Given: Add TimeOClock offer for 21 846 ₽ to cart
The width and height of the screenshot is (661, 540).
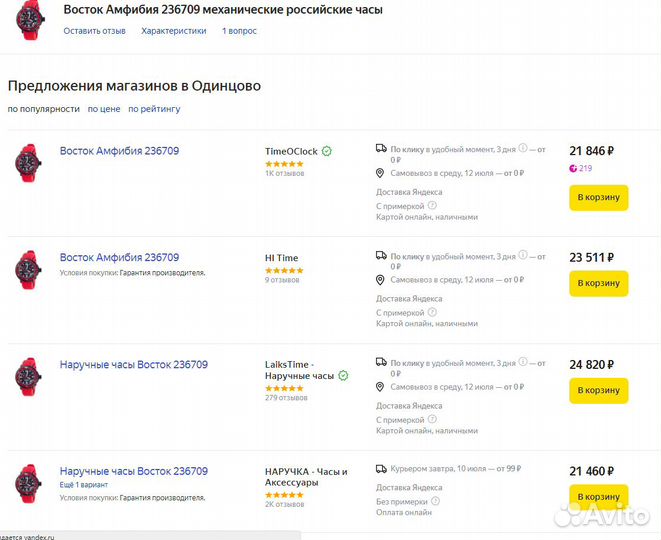Looking at the screenshot, I should click(x=599, y=197).
